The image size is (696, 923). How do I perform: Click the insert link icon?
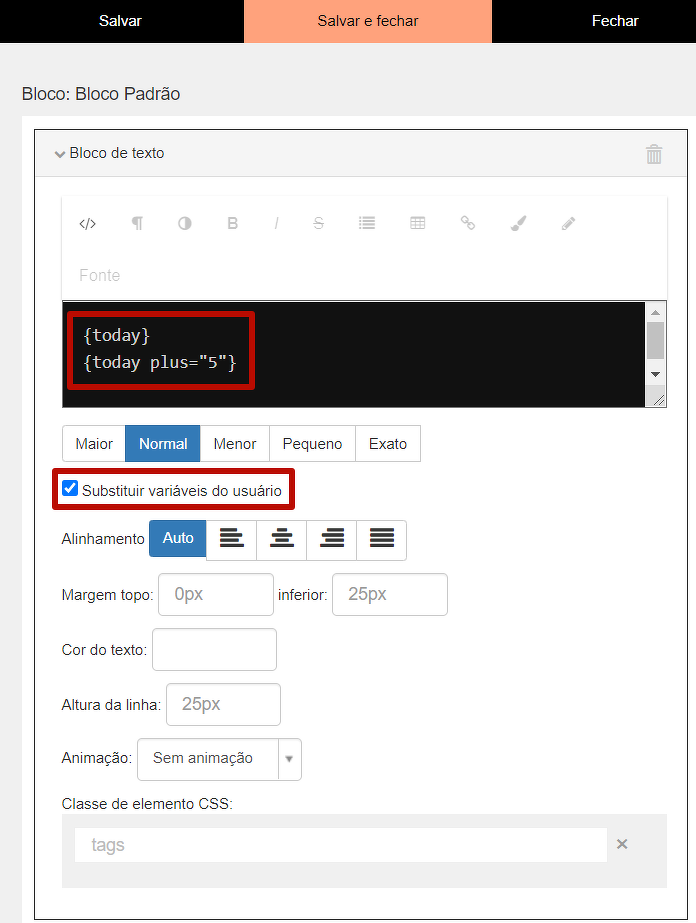point(467,224)
